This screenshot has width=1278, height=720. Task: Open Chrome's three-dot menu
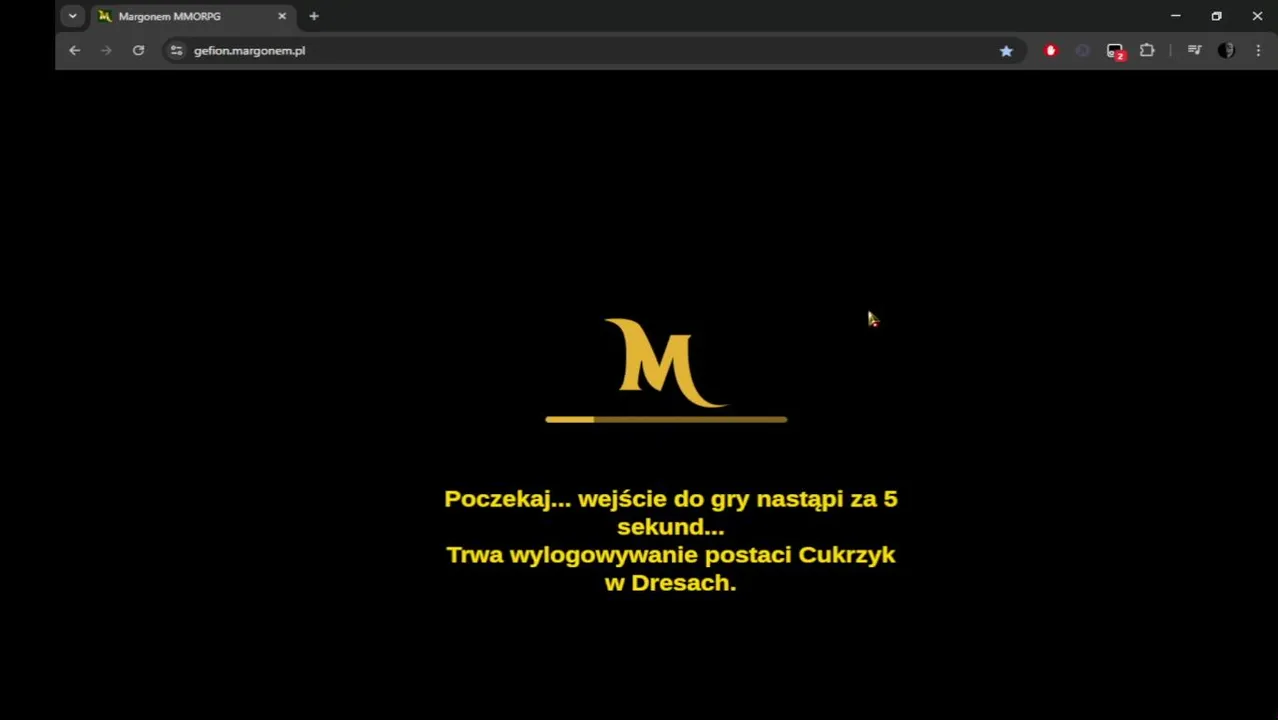point(1258,50)
